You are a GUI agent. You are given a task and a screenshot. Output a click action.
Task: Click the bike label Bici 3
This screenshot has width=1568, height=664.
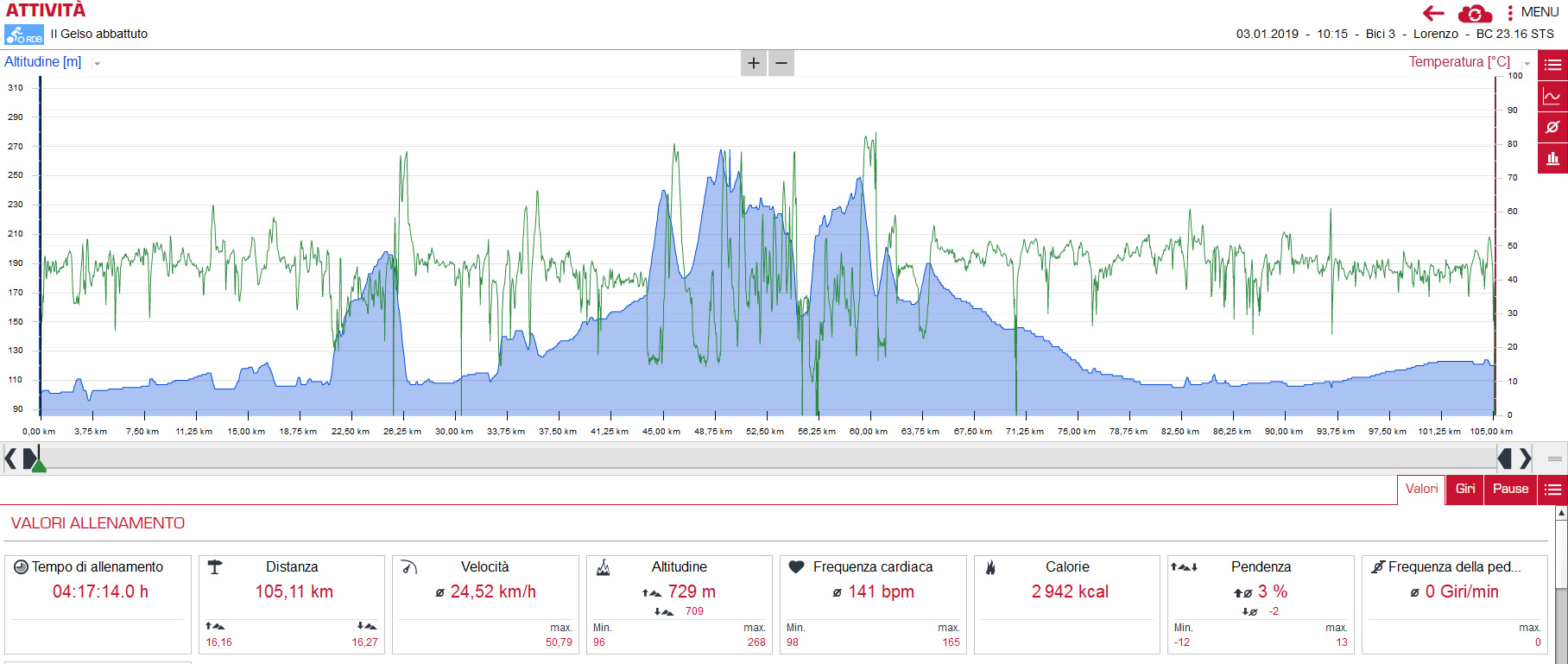point(1381,34)
